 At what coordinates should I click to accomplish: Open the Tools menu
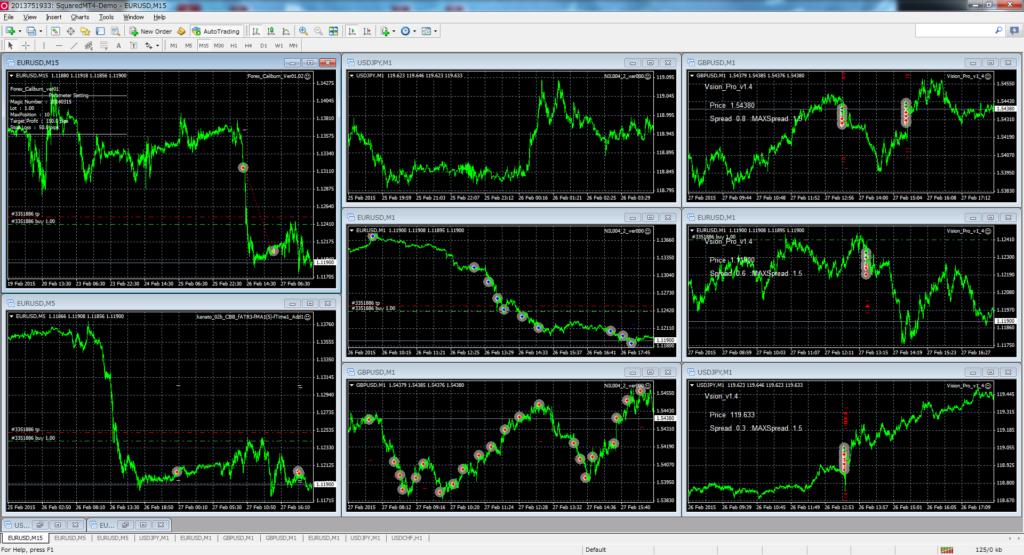(106, 17)
